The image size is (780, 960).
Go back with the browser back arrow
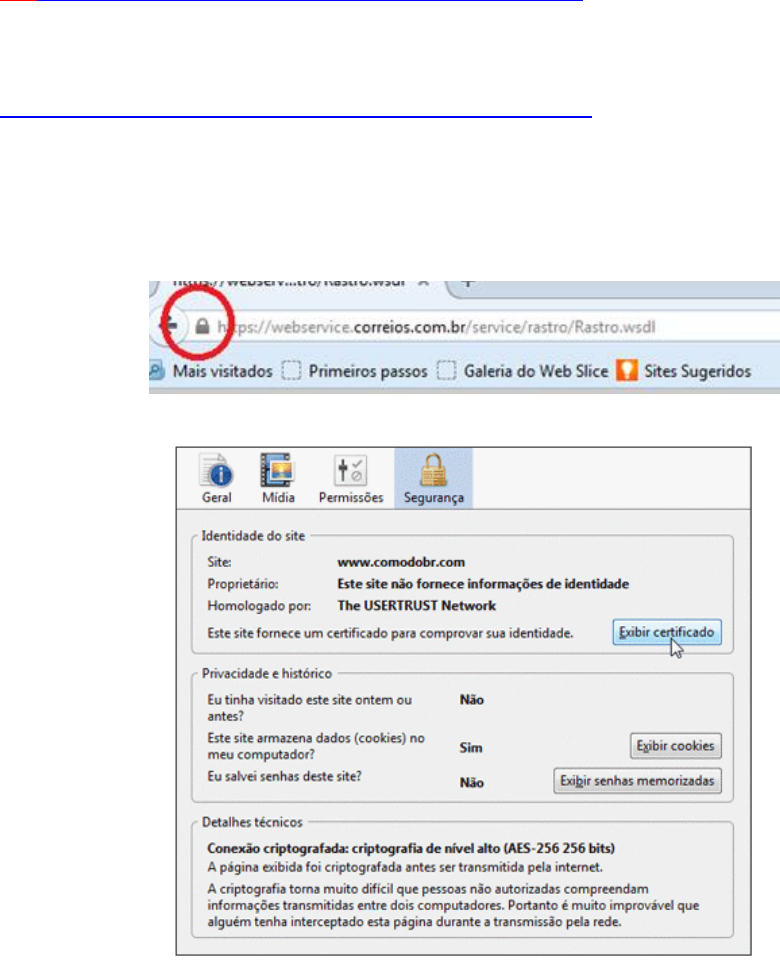click(x=168, y=326)
